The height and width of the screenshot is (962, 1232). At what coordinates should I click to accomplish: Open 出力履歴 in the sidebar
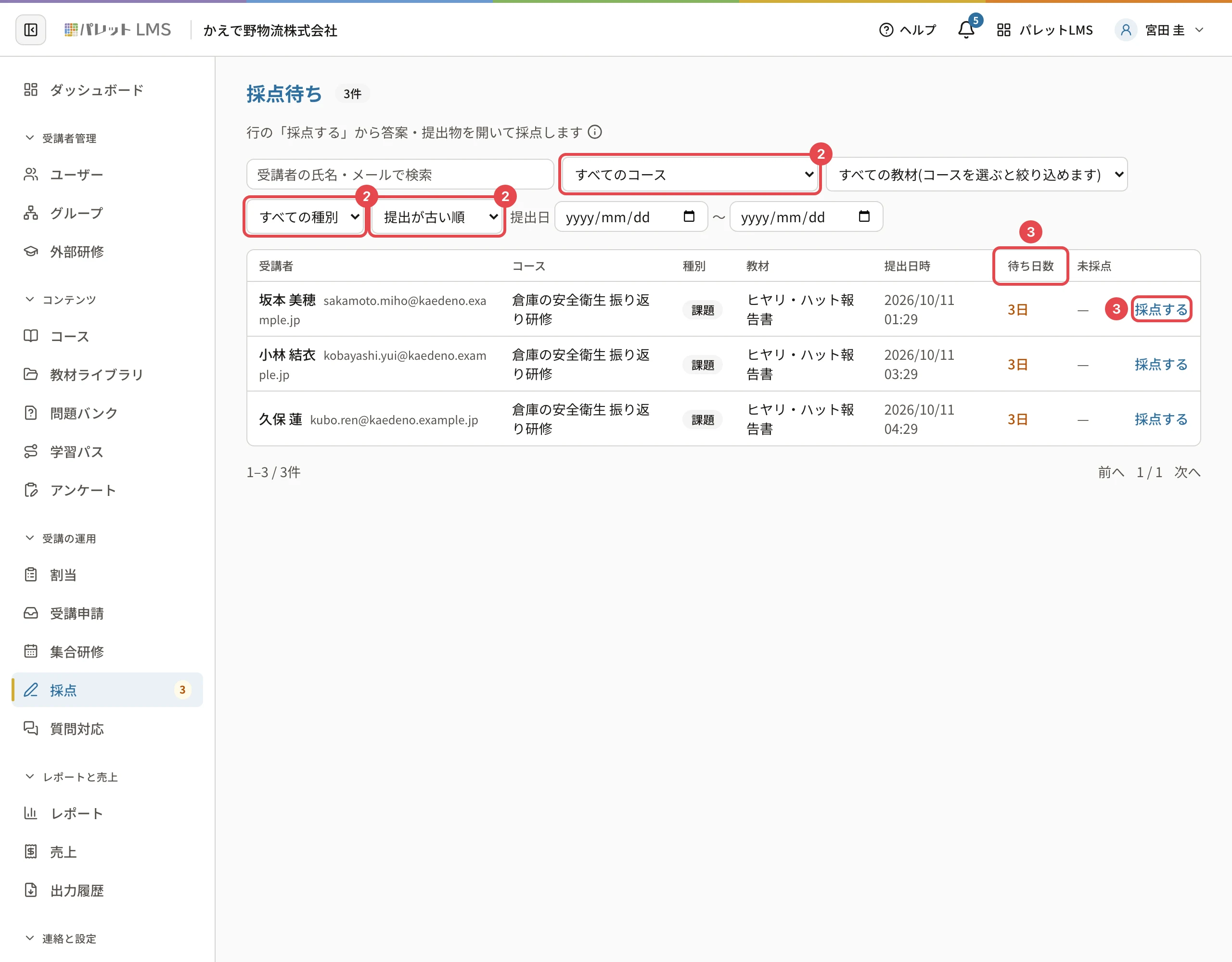[x=107, y=891]
